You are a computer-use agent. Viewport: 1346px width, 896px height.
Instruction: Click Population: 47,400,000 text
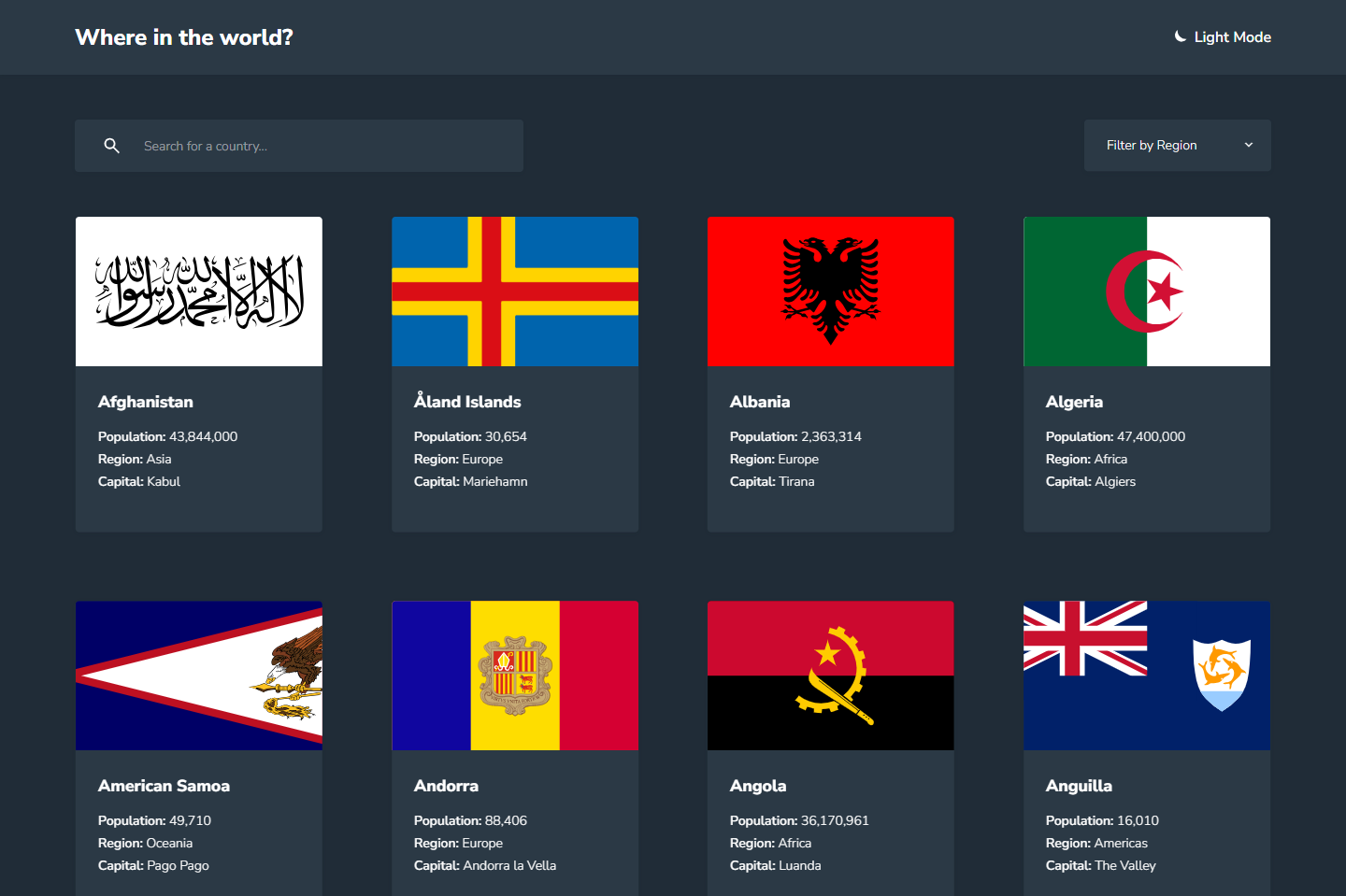tap(1115, 436)
